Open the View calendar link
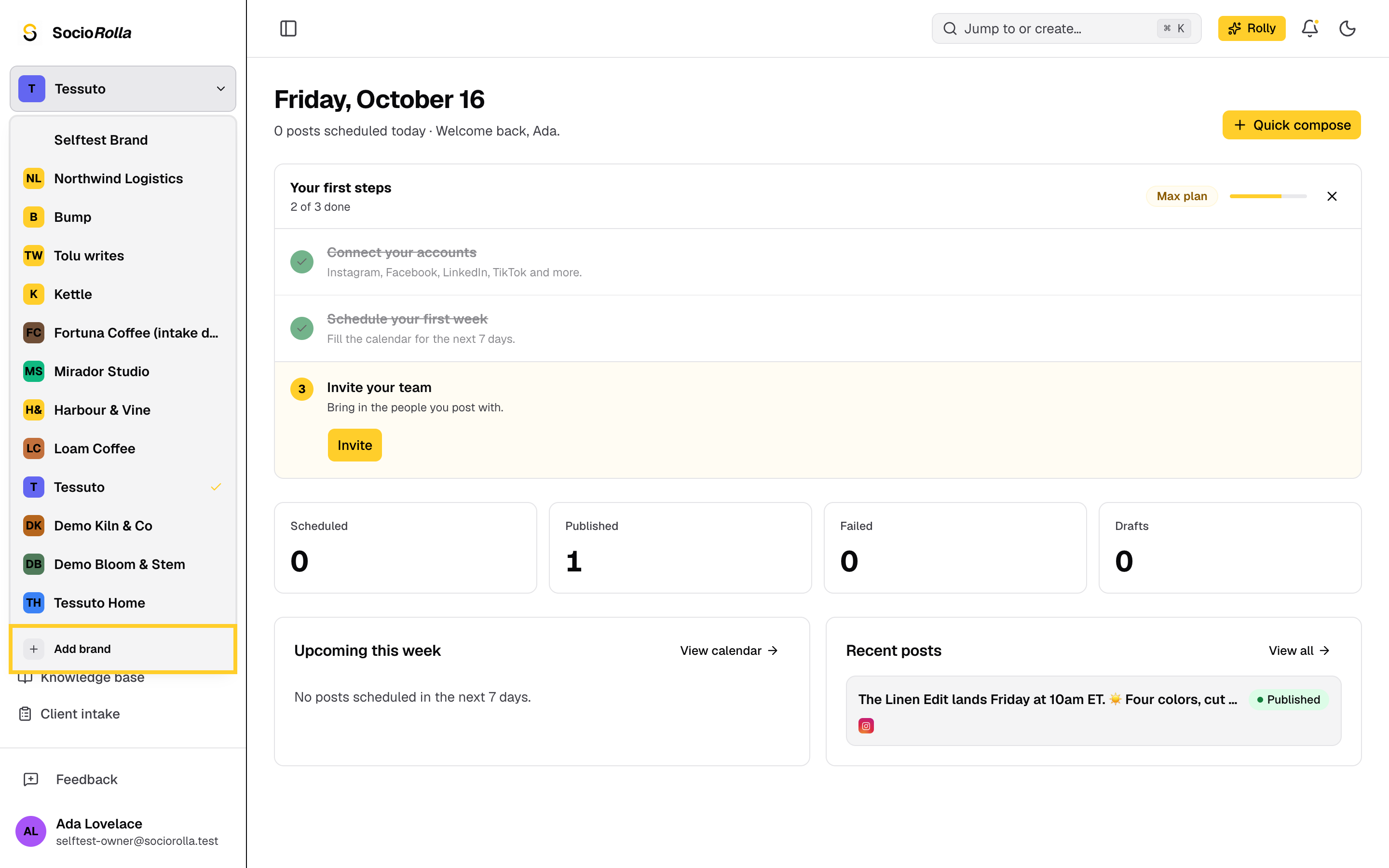The image size is (1389, 868). pos(729,651)
